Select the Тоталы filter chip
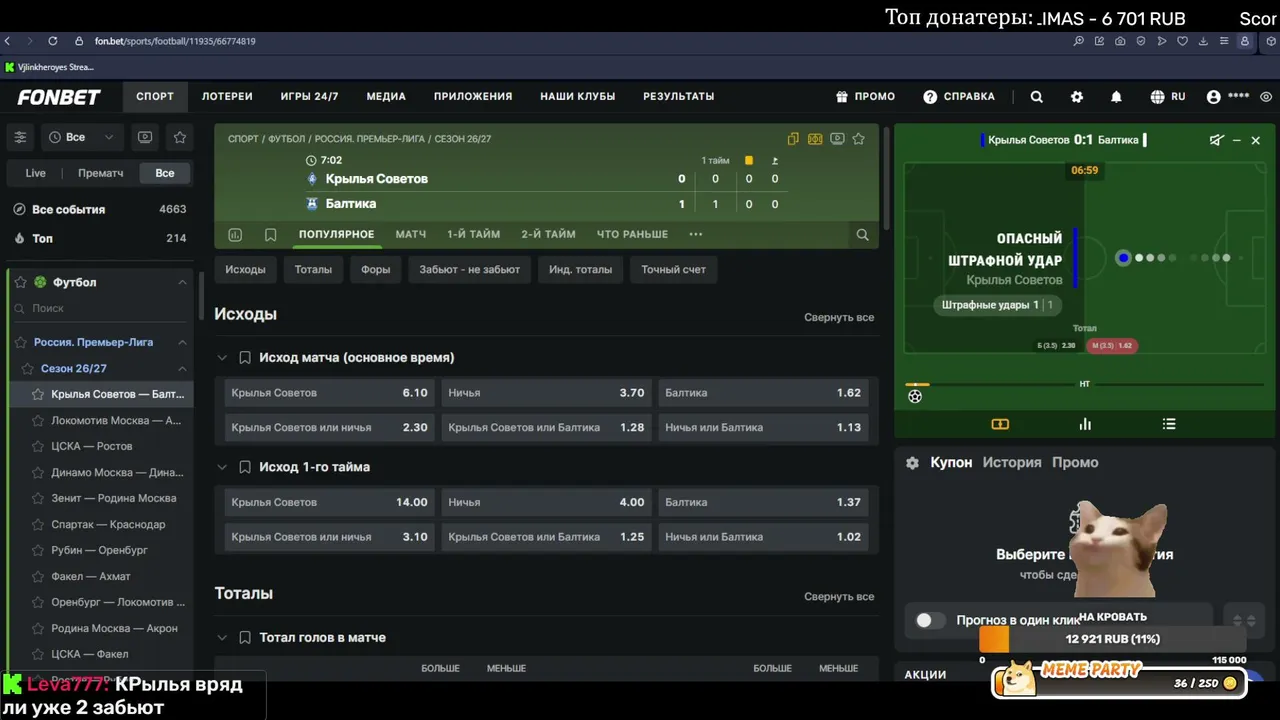1280x720 pixels. (x=313, y=269)
